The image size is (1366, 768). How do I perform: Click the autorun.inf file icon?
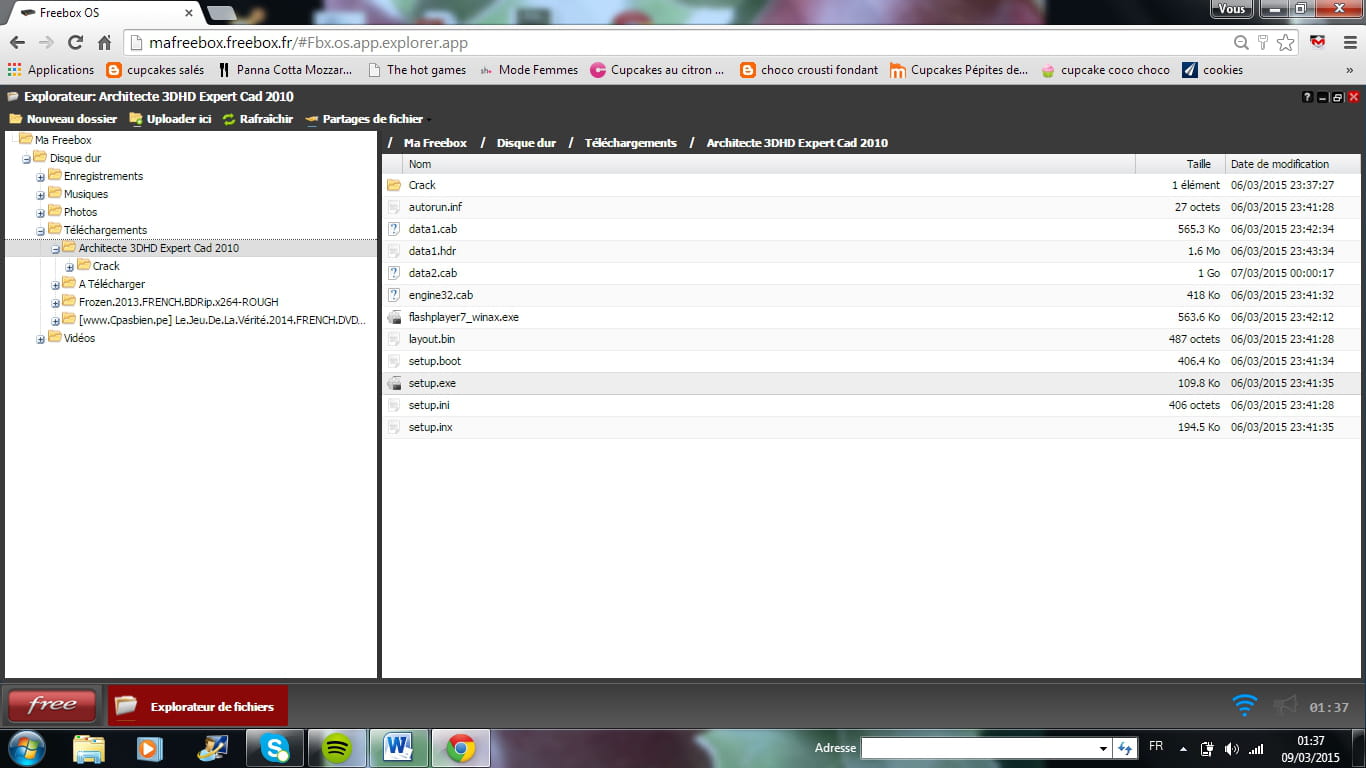click(x=394, y=207)
